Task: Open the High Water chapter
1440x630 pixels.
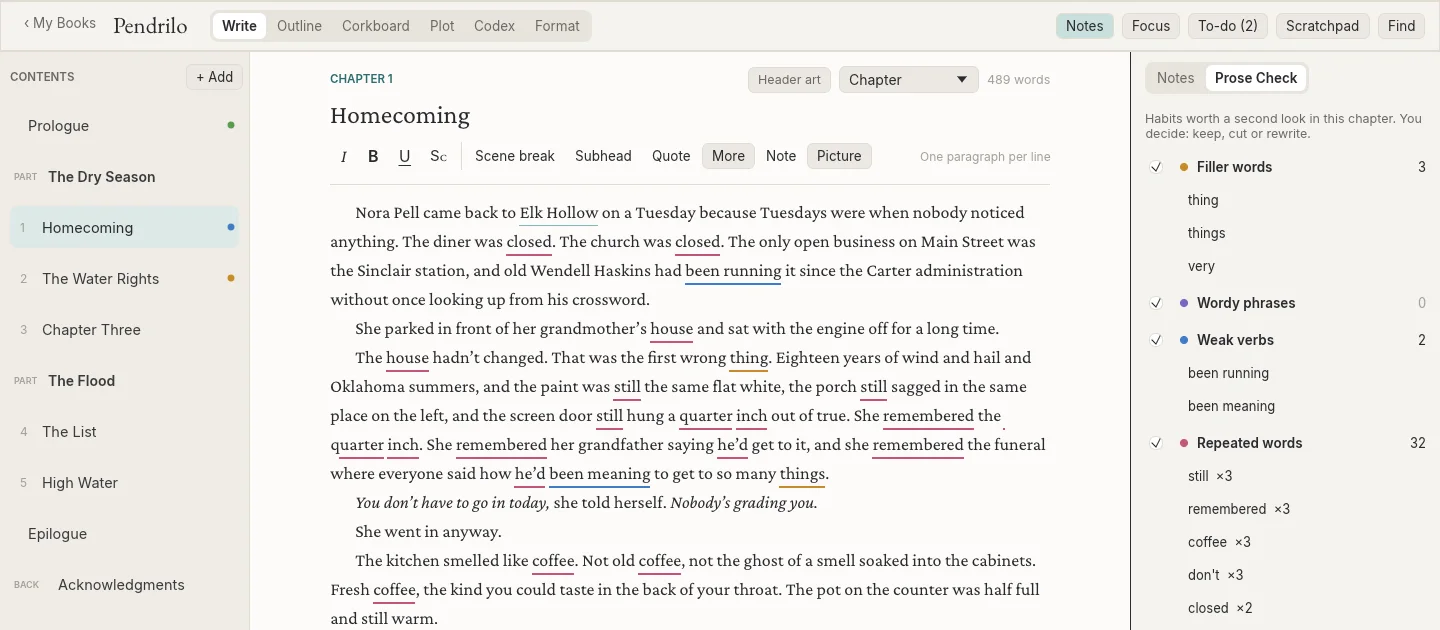Action: click(x=125, y=483)
